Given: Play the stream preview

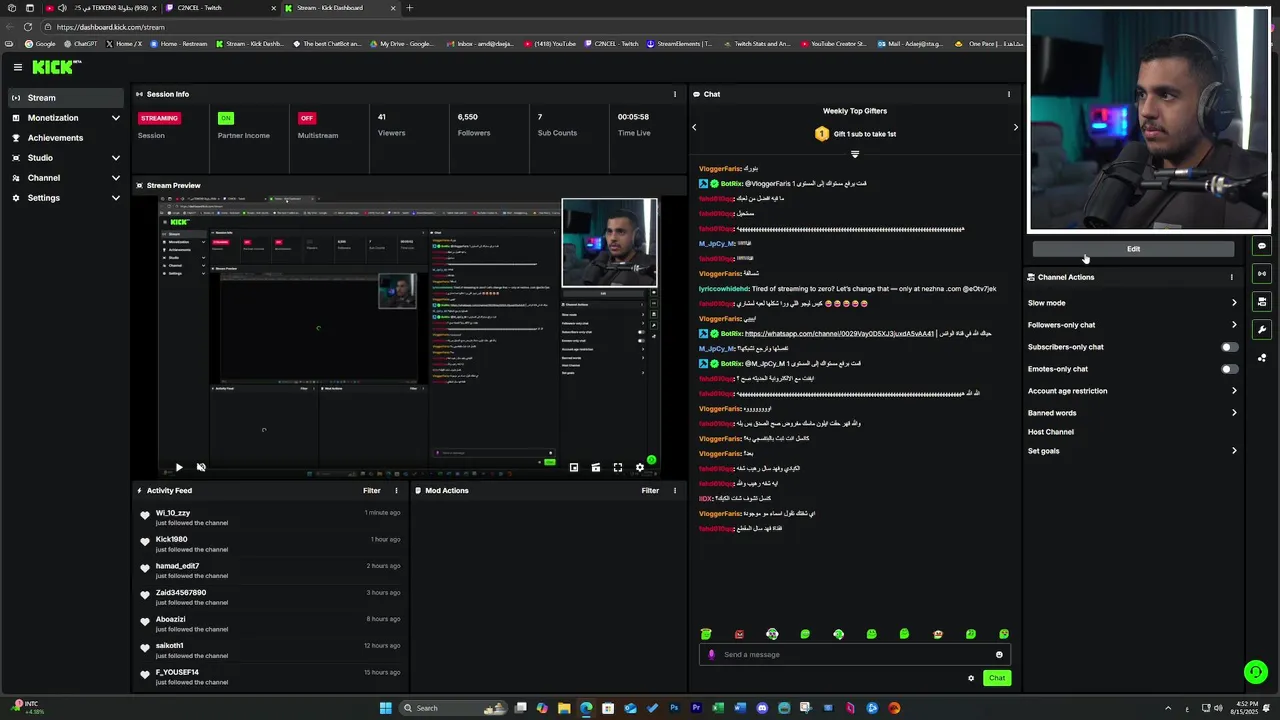Looking at the screenshot, I should point(179,467).
